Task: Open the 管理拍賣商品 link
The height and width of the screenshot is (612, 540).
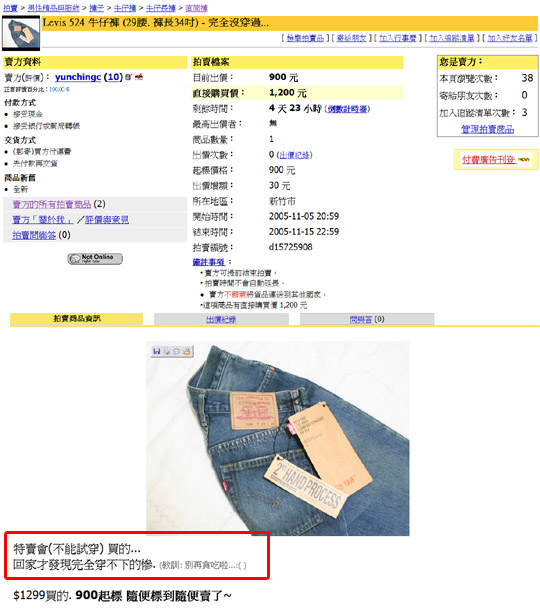Action: (487, 129)
